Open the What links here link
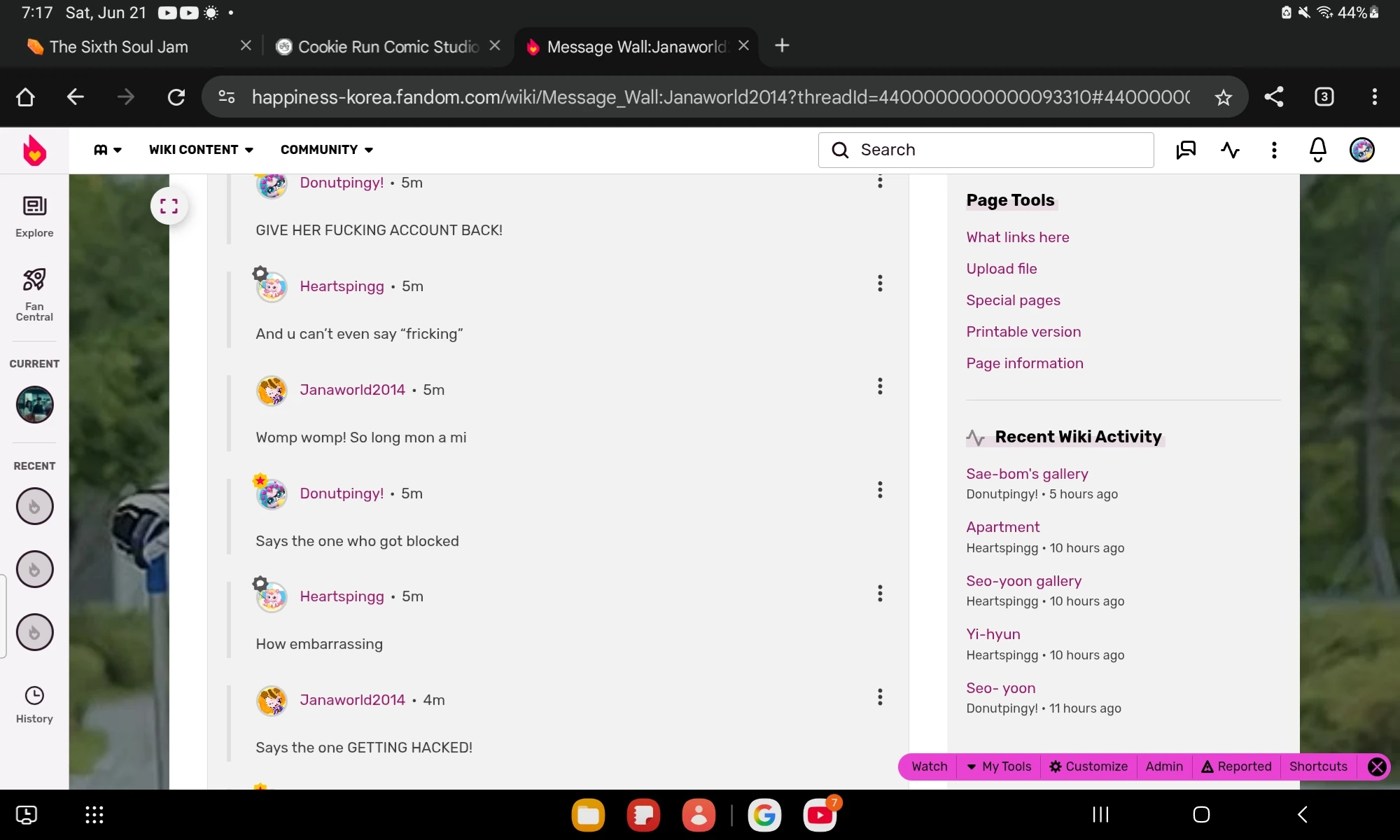Screen dimensions: 1400x840 click(1017, 237)
